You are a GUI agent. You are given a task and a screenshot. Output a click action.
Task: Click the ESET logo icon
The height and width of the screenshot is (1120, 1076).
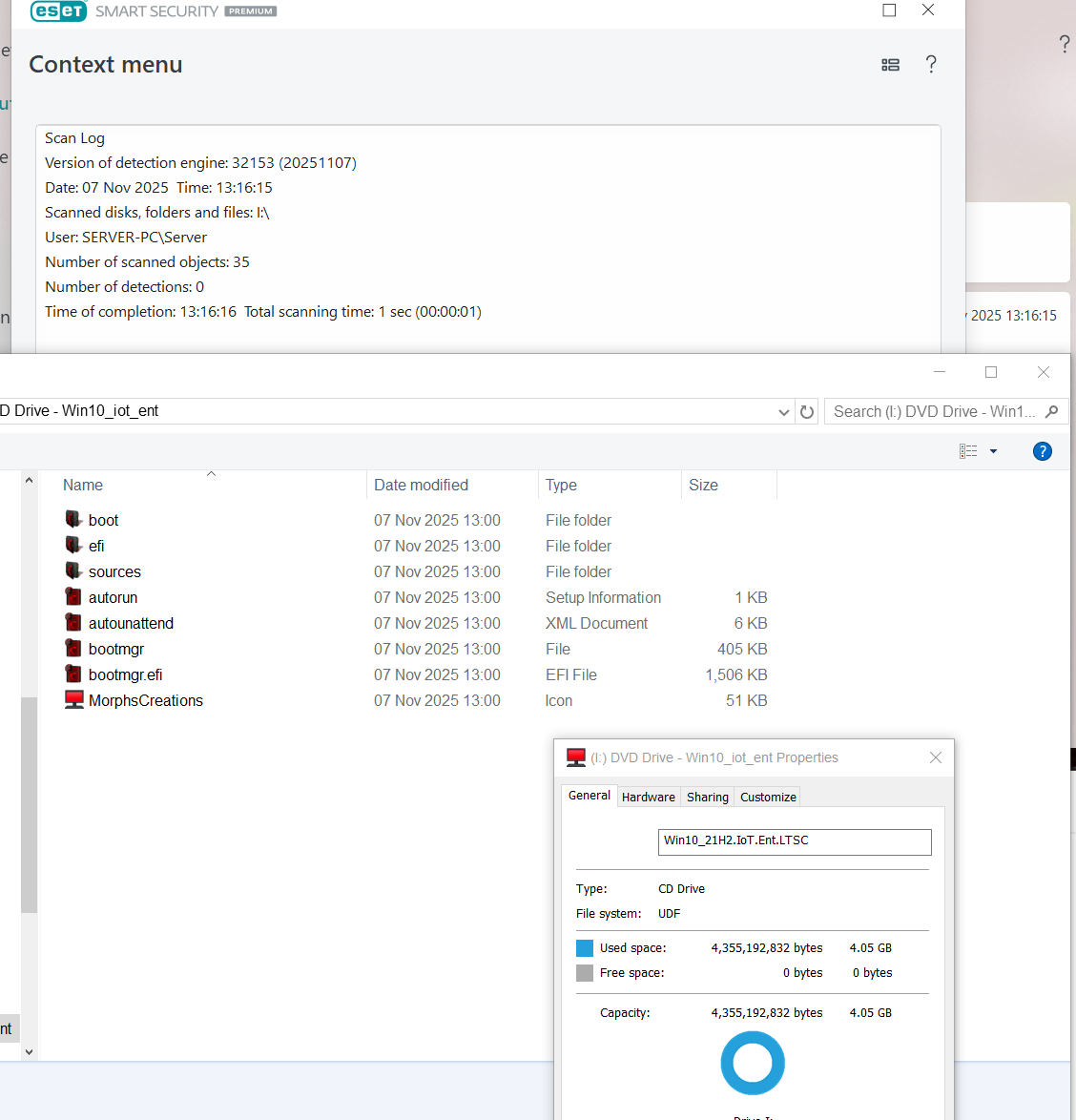pos(58,10)
